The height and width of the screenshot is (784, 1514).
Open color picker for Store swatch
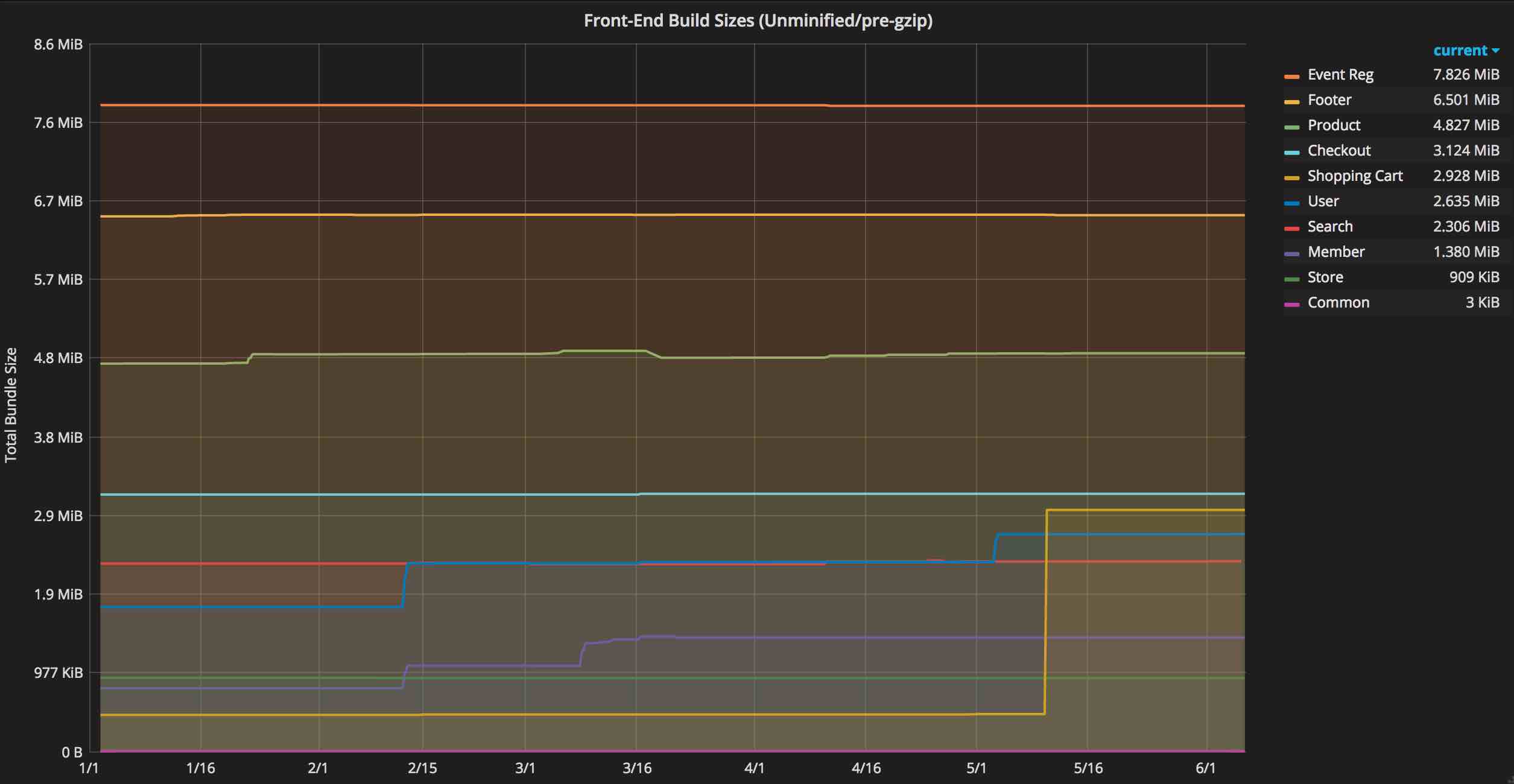click(x=1291, y=279)
